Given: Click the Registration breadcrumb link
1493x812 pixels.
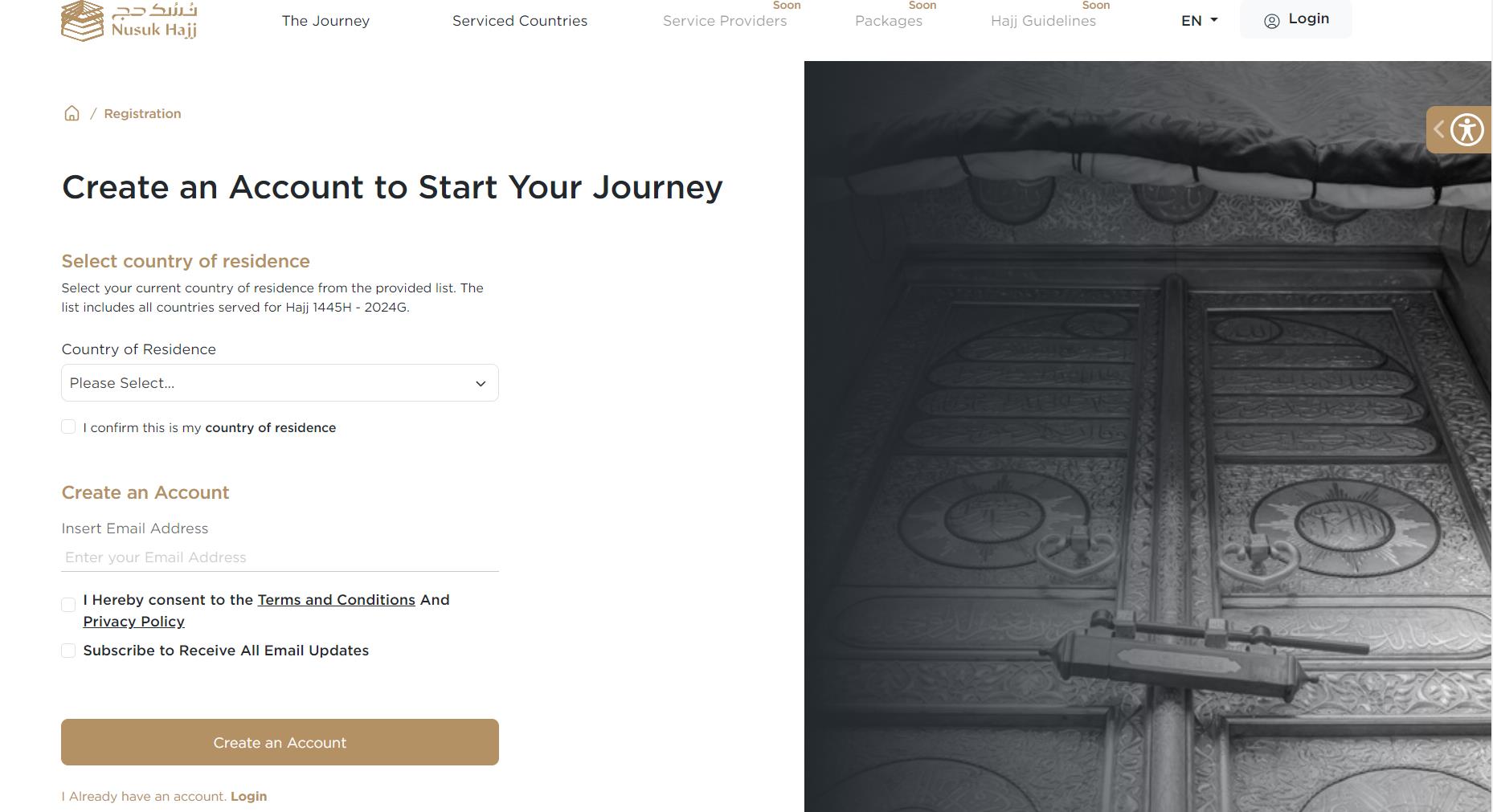Looking at the screenshot, I should [x=142, y=113].
